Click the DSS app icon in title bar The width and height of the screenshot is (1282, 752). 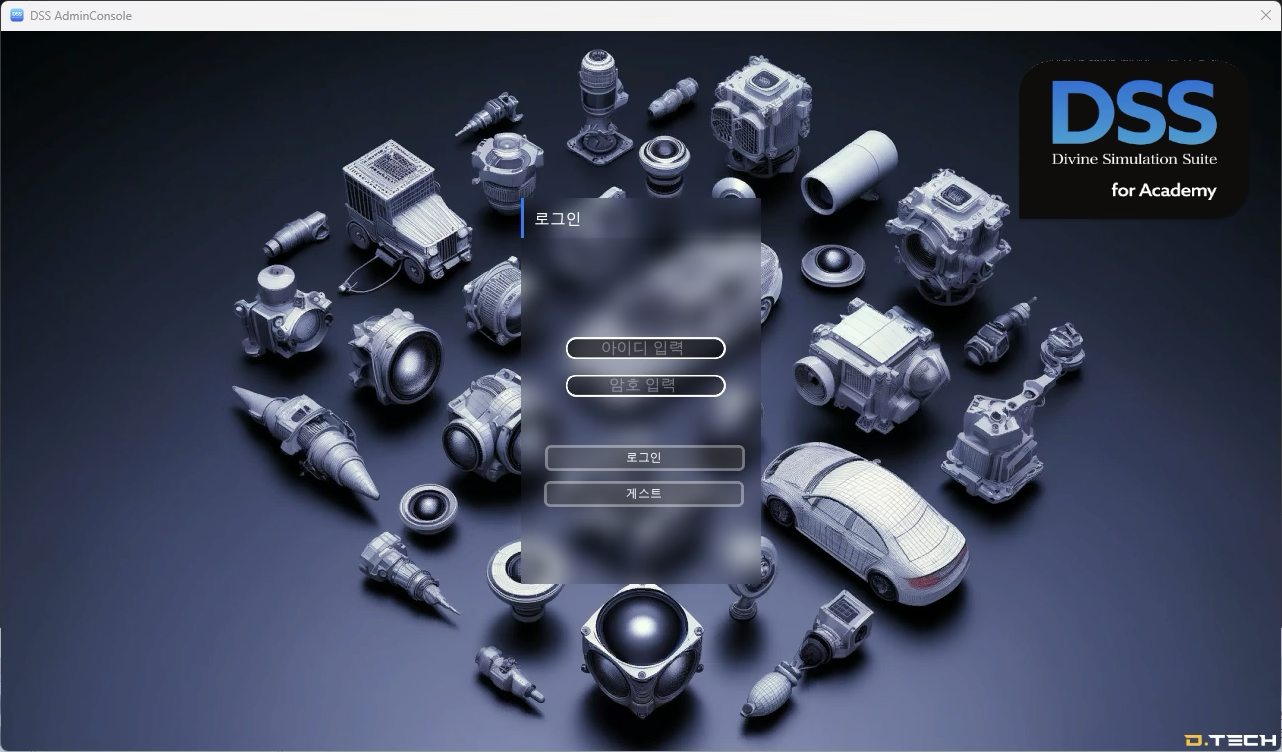(16, 16)
